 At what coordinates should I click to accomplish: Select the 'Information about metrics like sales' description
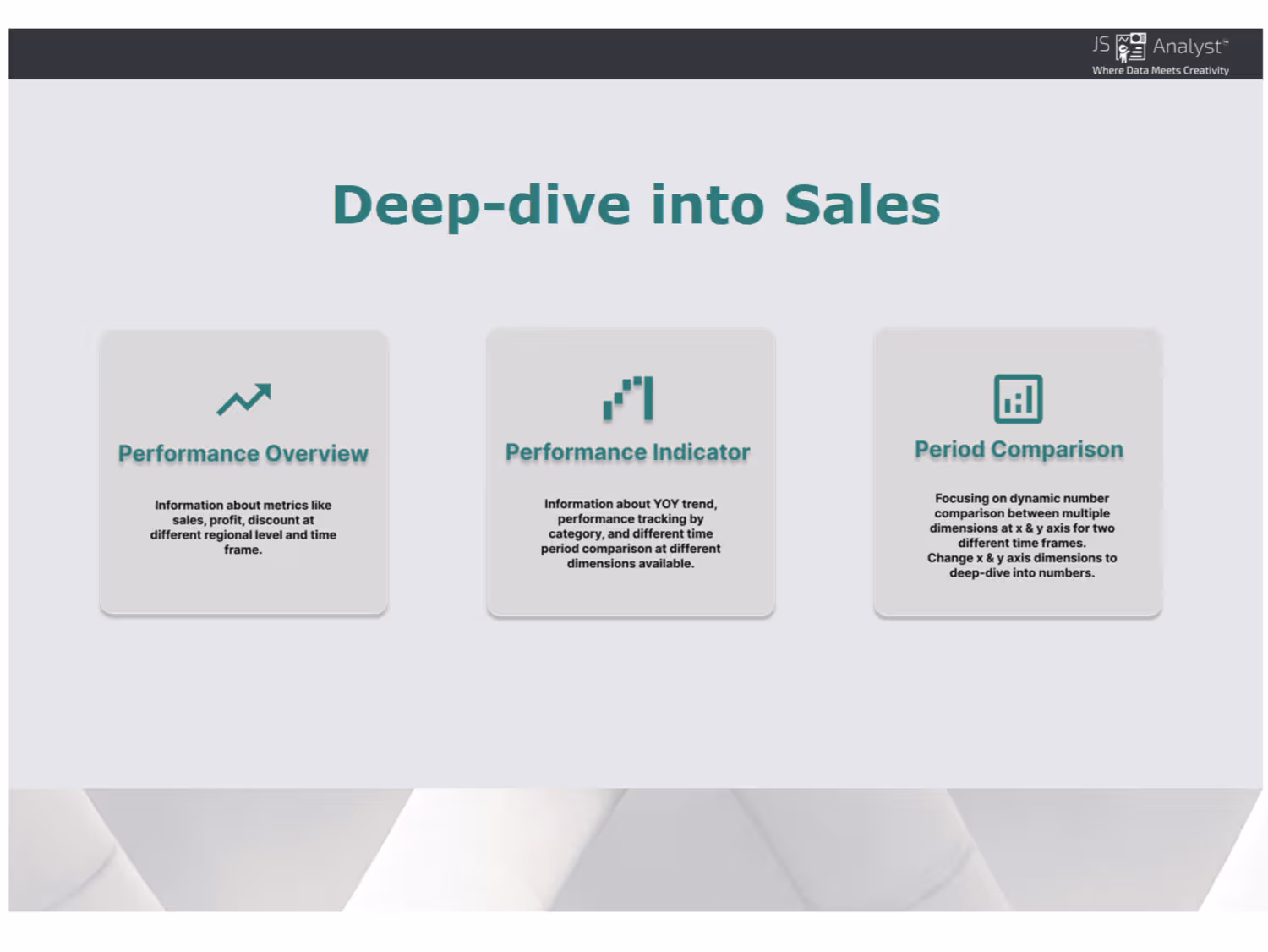[x=243, y=527]
